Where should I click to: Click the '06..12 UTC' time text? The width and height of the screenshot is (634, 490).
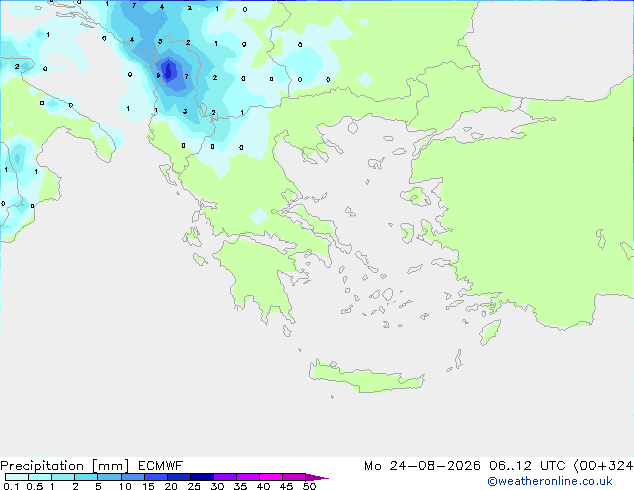click(x=527, y=466)
